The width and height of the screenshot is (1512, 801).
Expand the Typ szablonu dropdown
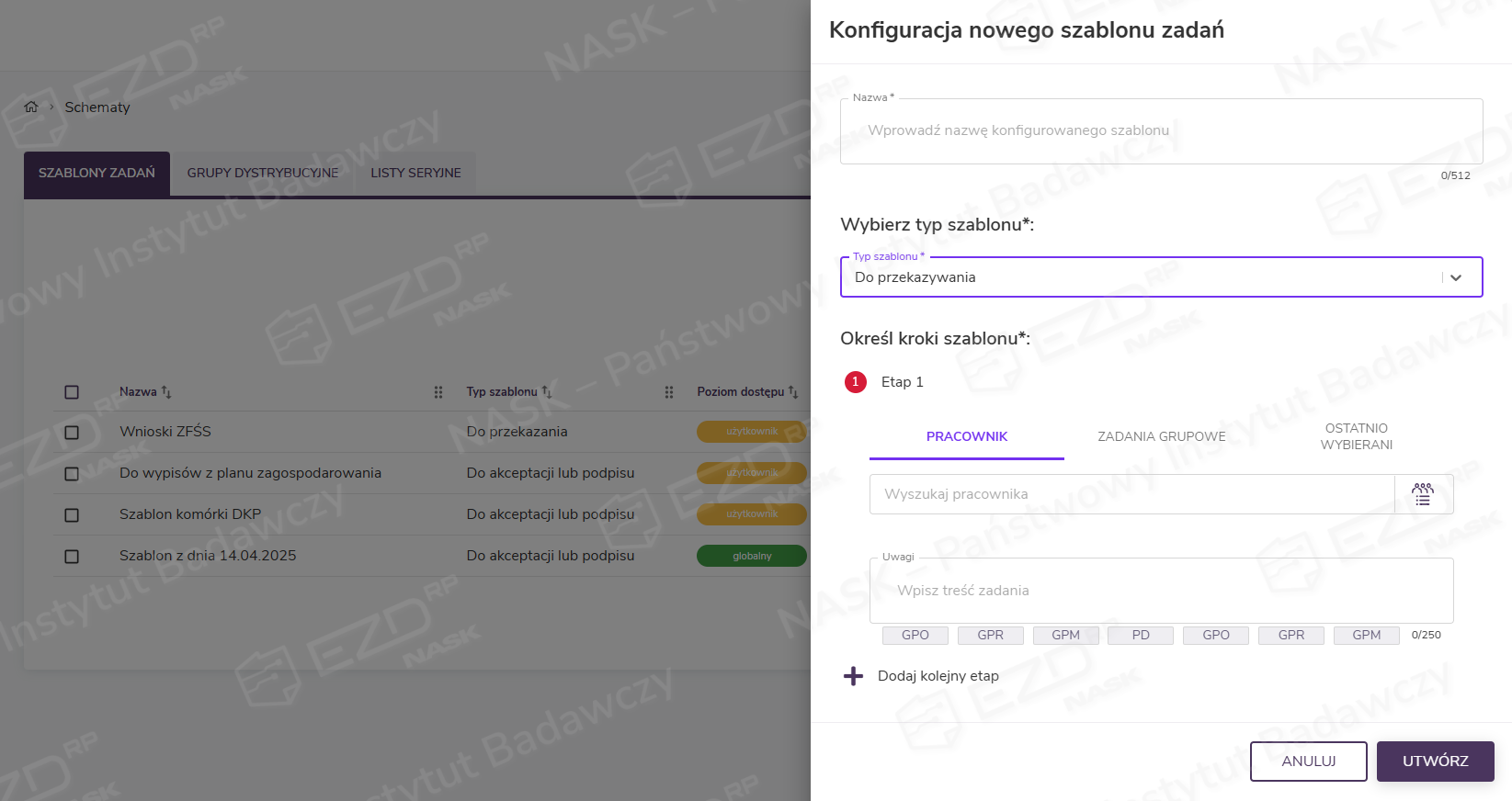(1457, 276)
